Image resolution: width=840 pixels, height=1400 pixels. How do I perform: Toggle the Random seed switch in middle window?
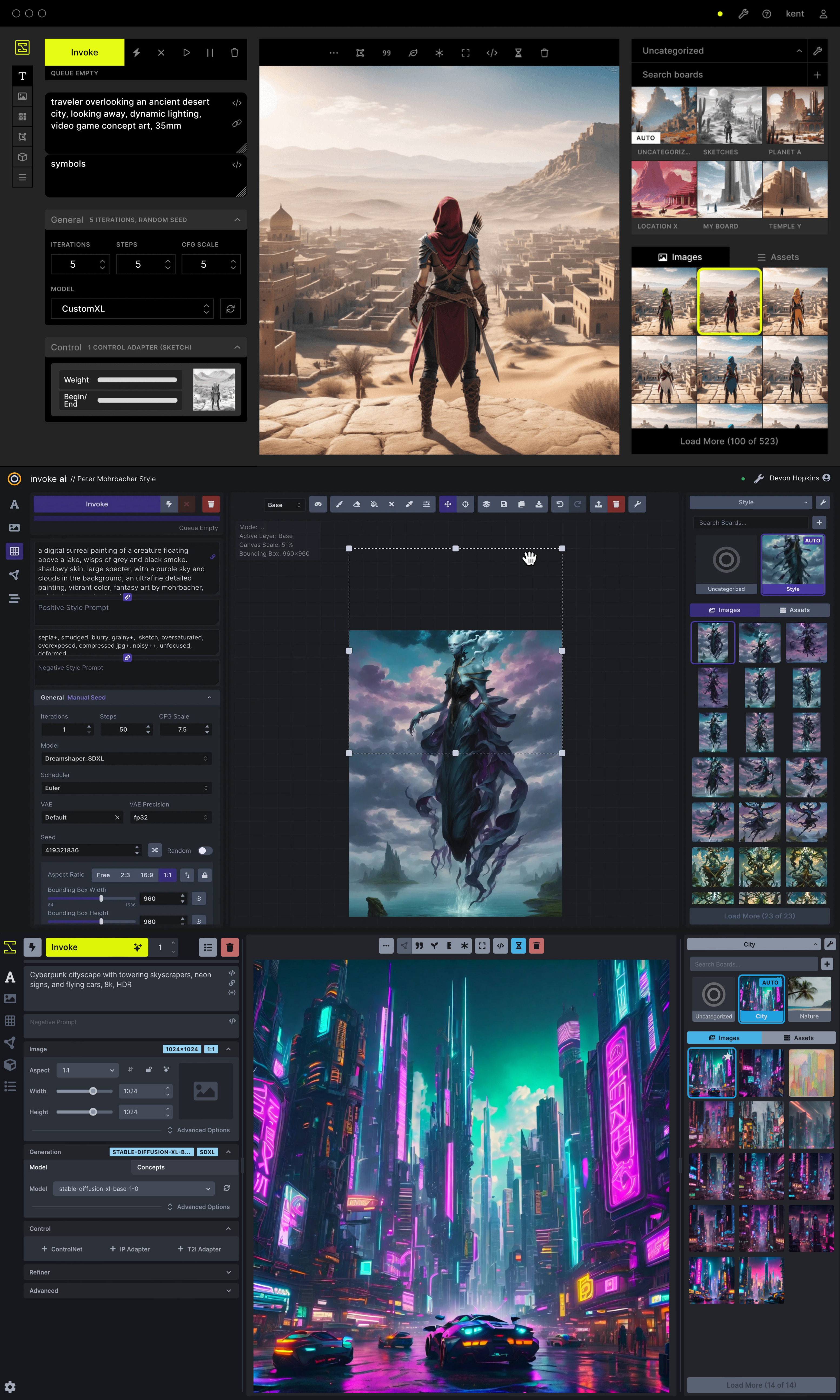click(205, 851)
